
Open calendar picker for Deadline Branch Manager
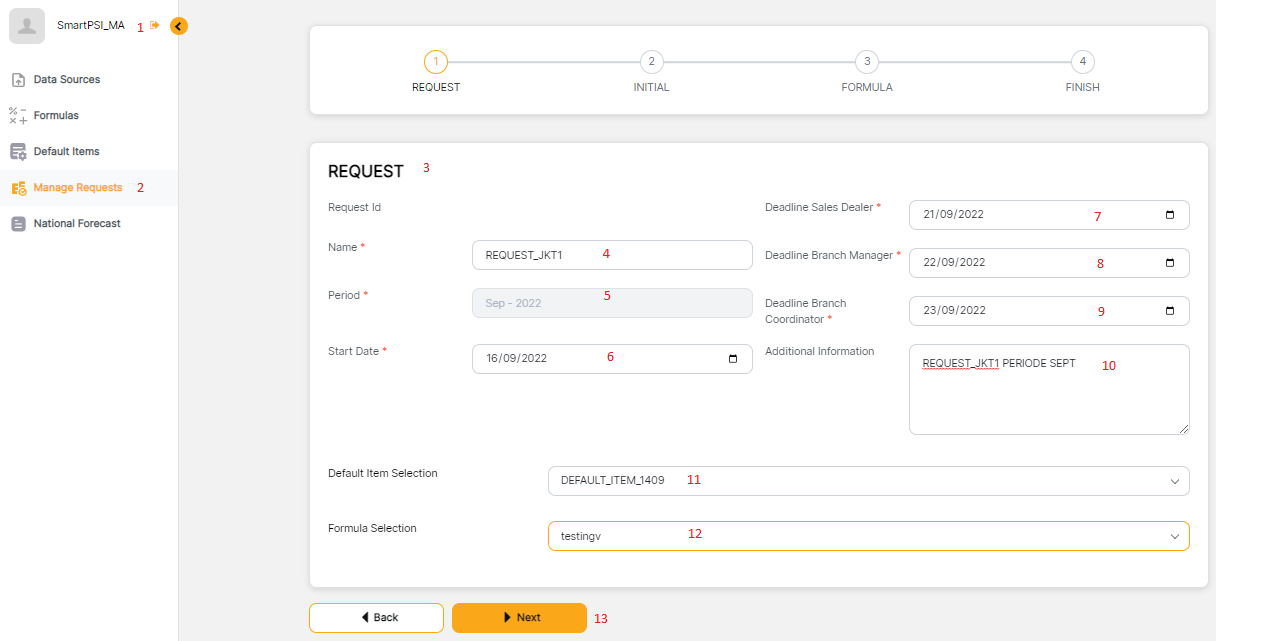[1169, 263]
